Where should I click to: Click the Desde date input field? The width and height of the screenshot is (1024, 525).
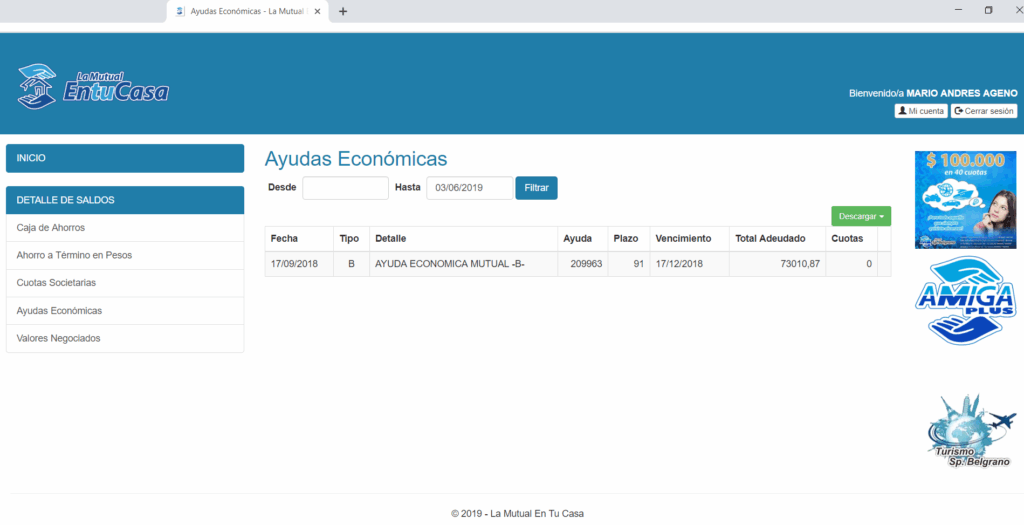pyautogui.click(x=345, y=188)
